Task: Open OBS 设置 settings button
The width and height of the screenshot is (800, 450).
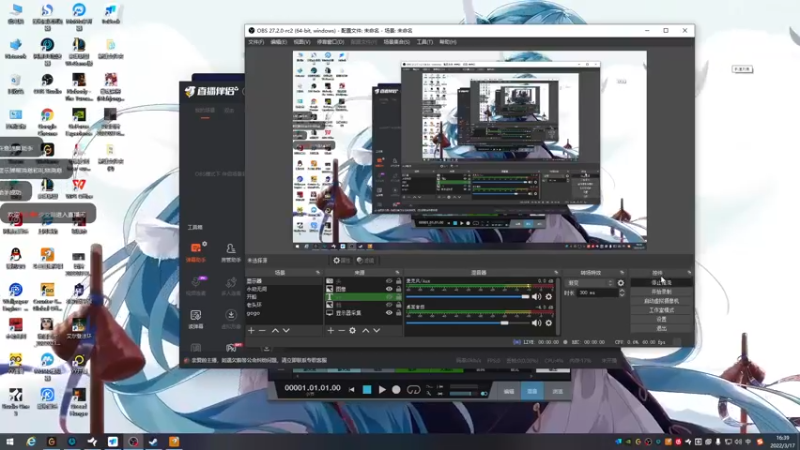Action: [x=661, y=319]
